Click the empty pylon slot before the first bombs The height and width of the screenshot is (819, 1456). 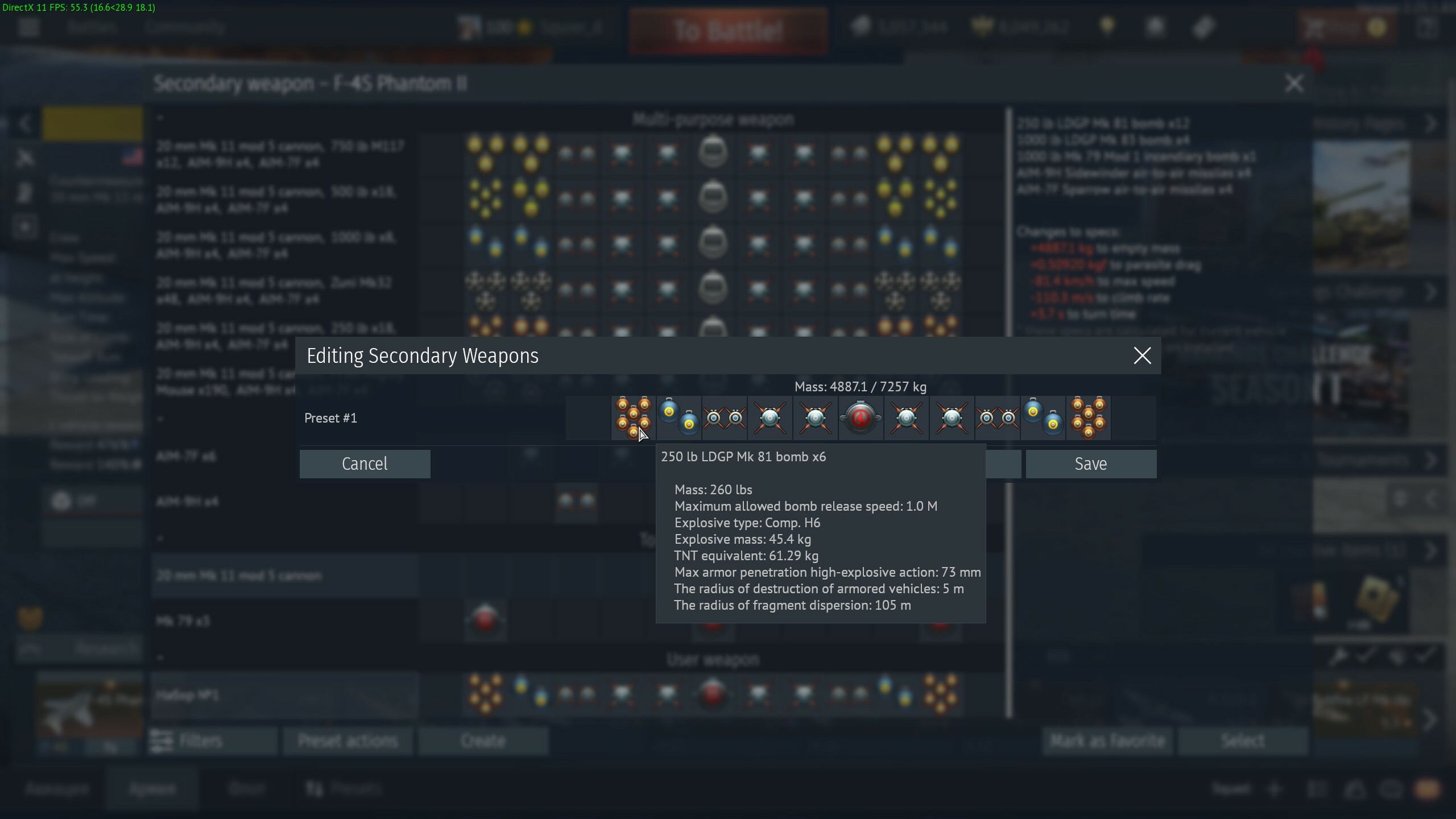coord(588,418)
